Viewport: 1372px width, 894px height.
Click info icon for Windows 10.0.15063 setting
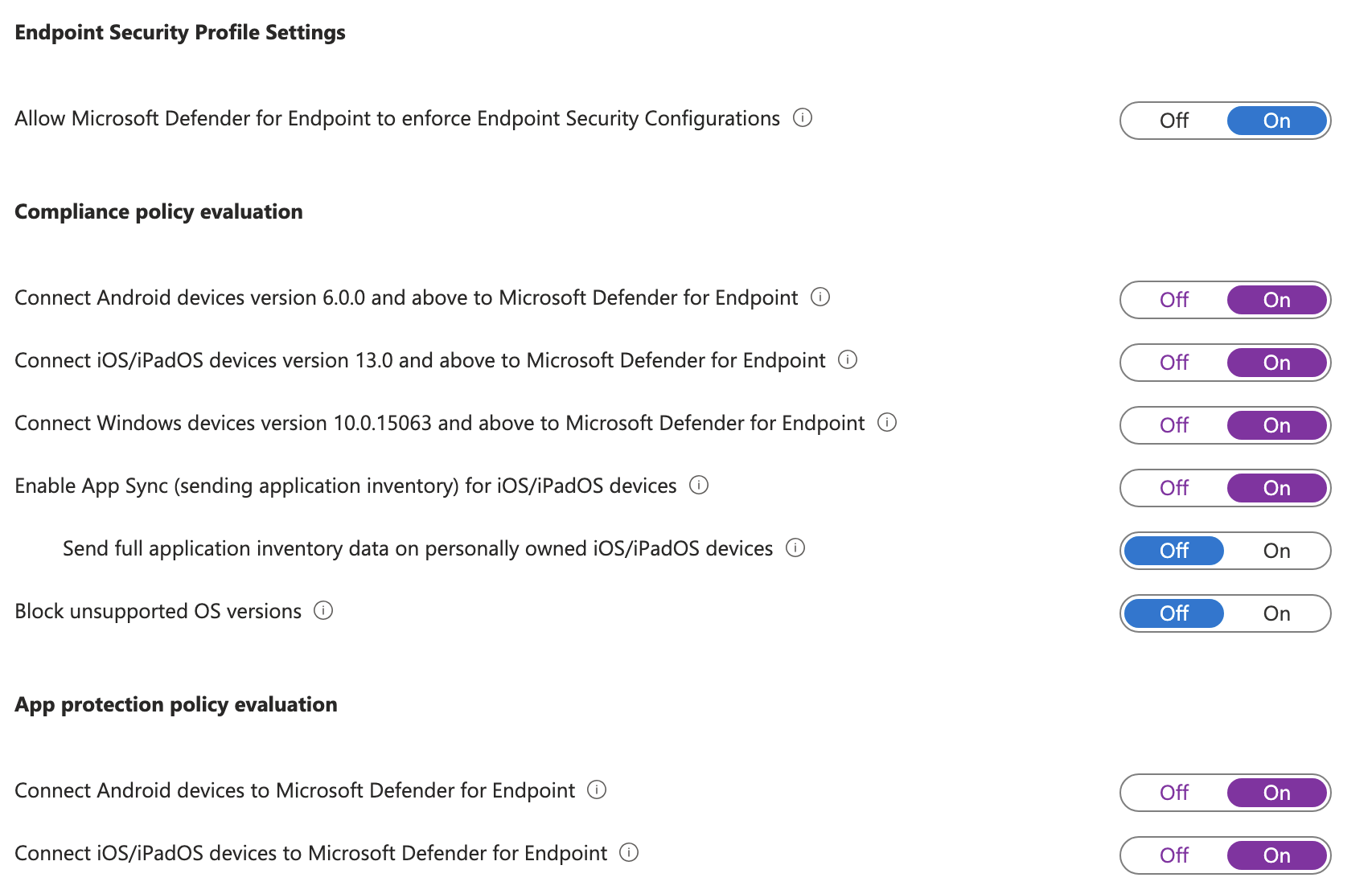pos(888,424)
